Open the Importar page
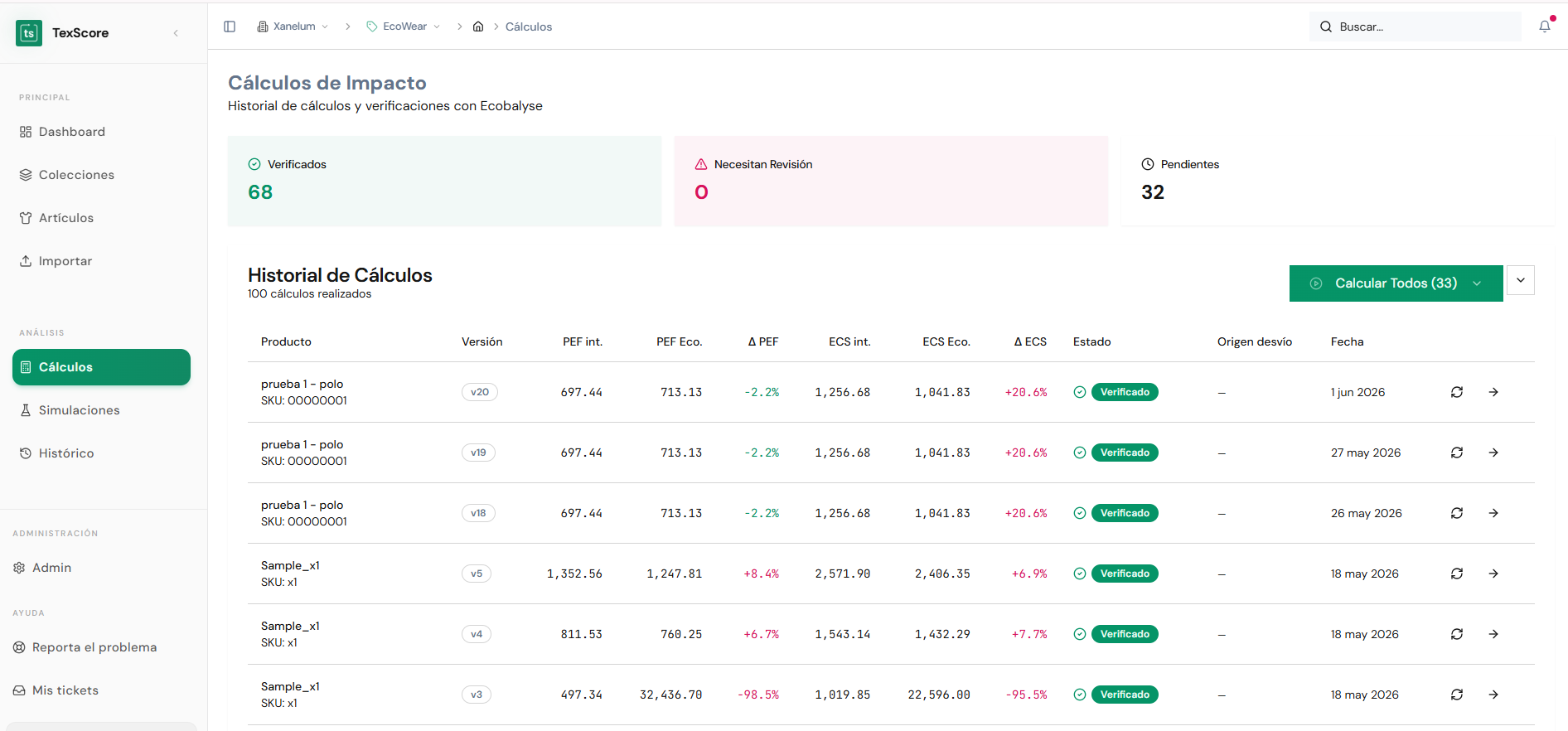Image resolution: width=1568 pixels, height=731 pixels. point(101,261)
